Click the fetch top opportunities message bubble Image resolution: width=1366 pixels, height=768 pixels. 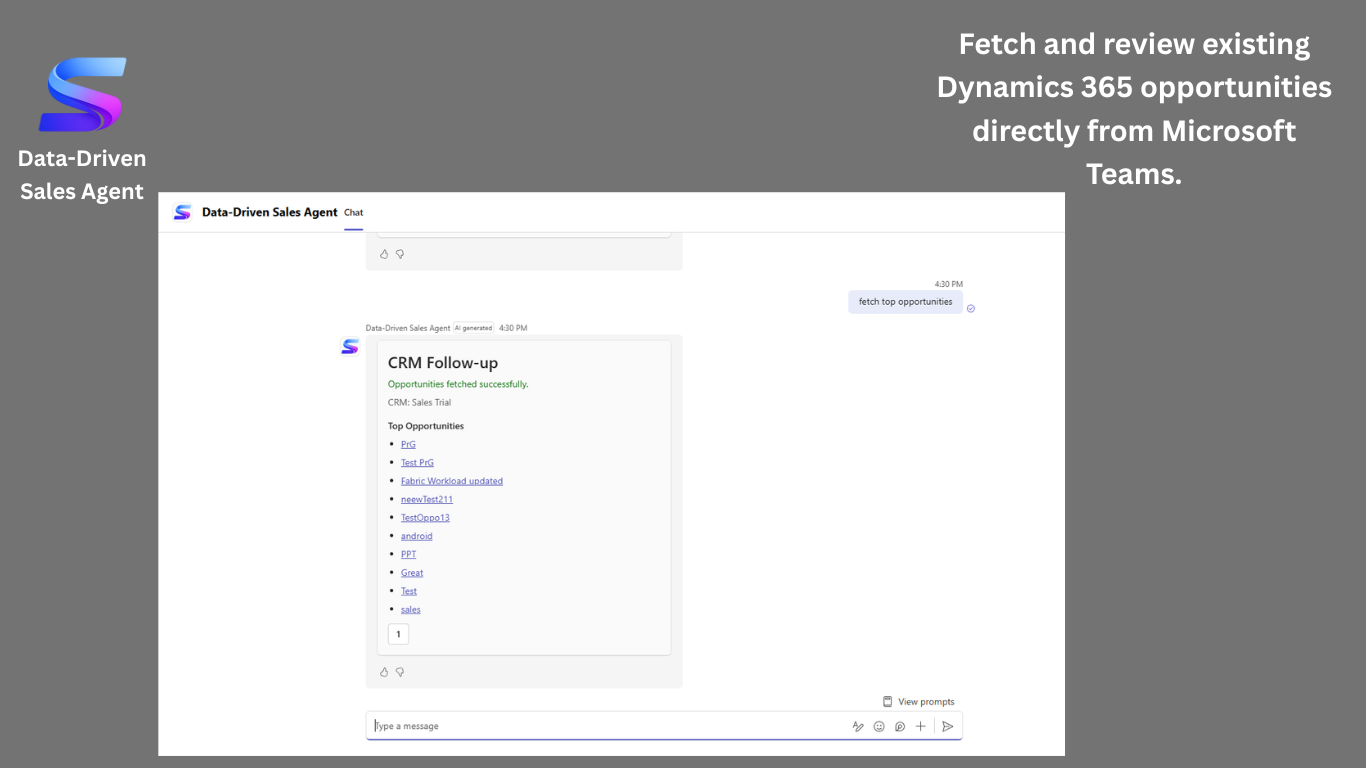905,302
